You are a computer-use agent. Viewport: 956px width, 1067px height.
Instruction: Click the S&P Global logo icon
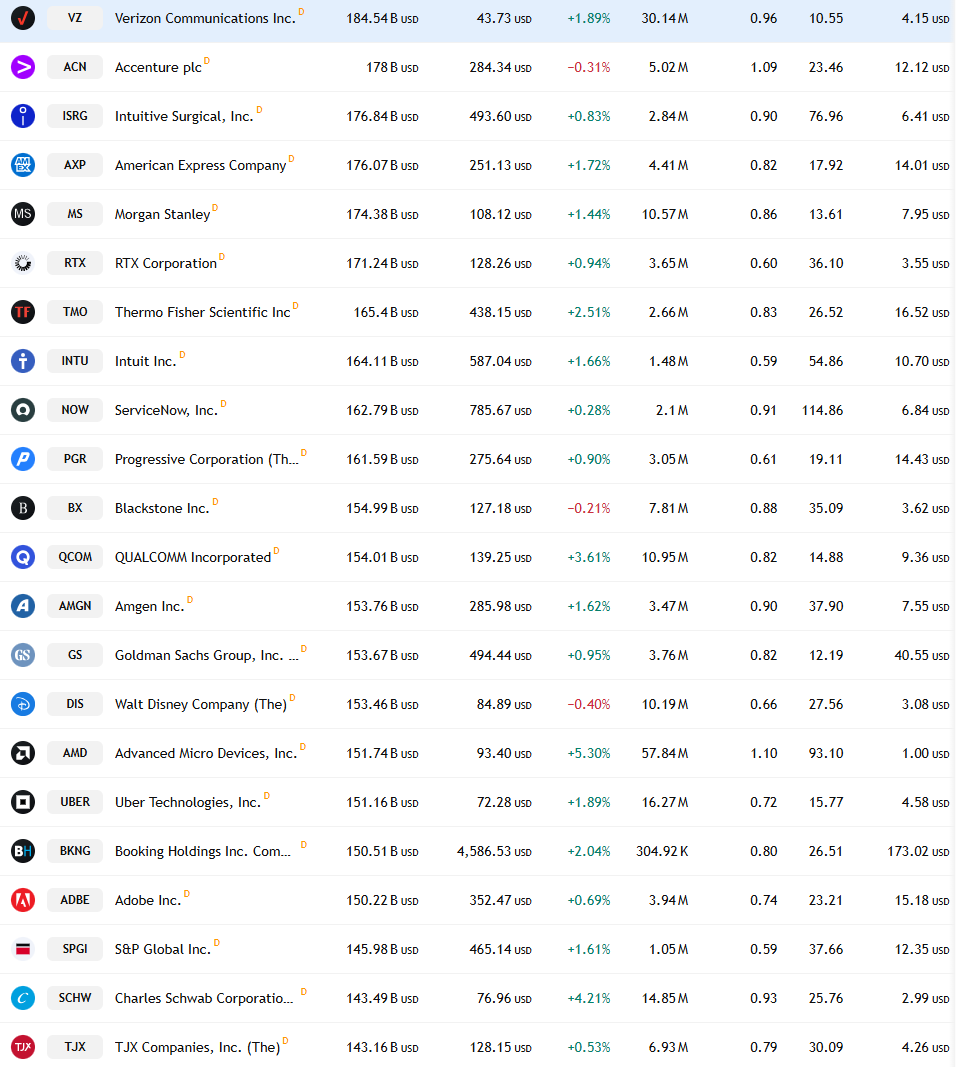22,949
